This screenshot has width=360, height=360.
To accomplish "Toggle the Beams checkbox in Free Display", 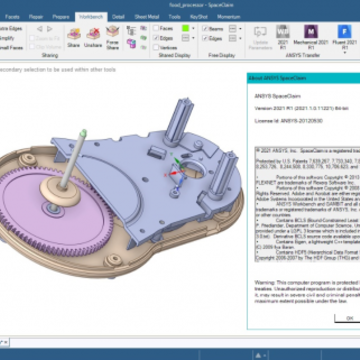I will (x=205, y=29).
